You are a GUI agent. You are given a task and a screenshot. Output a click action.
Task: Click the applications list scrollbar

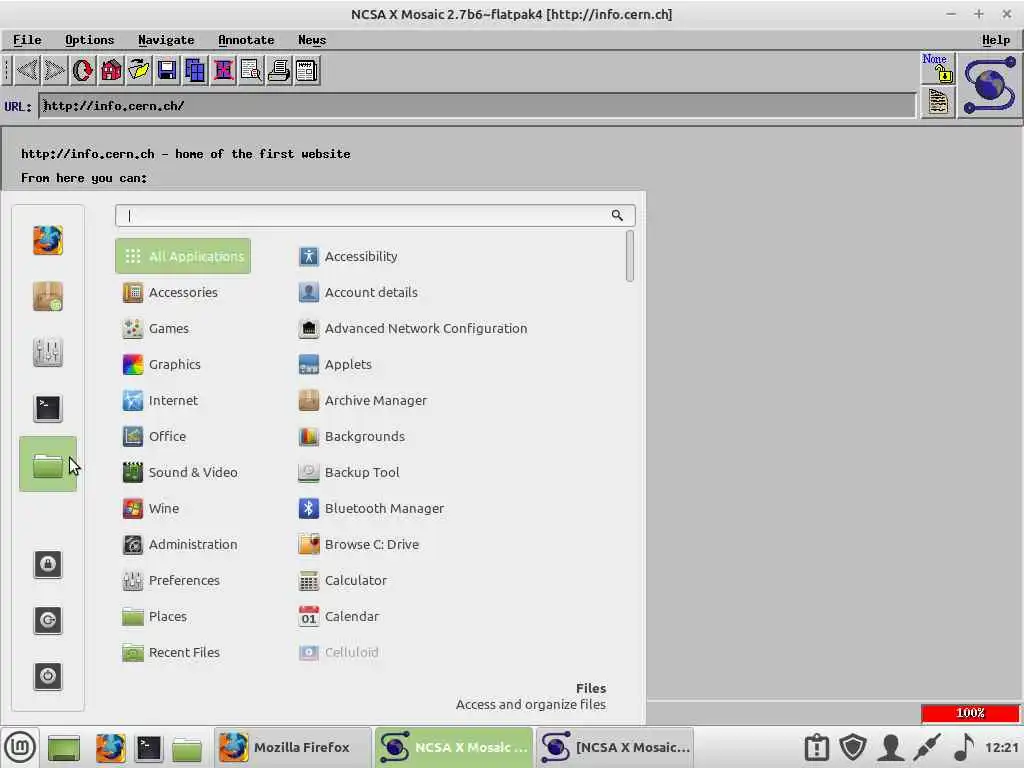(x=630, y=256)
